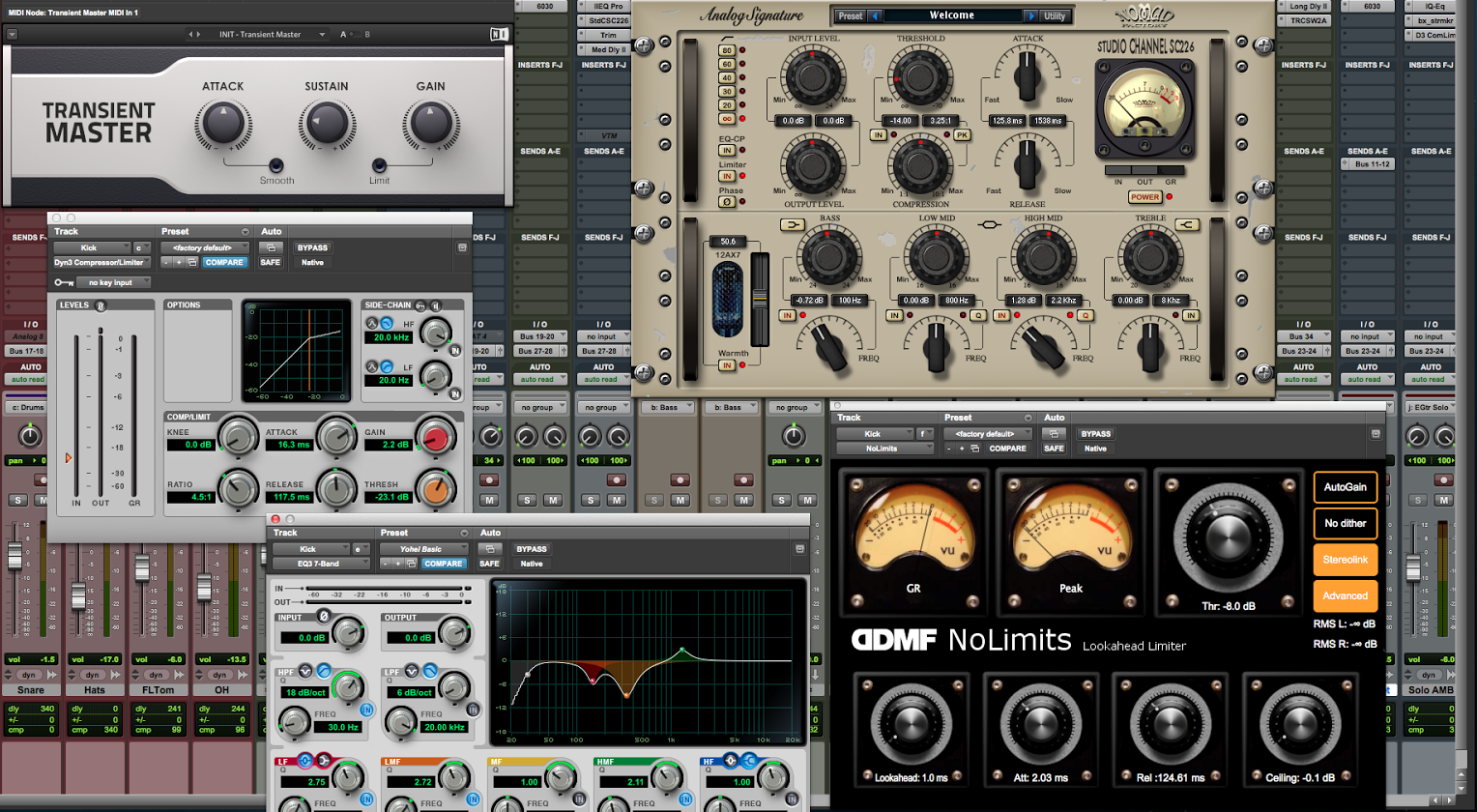Click the Snare track volume fader
Screen dimensions: 1477x812
pyautogui.click(x=15, y=556)
